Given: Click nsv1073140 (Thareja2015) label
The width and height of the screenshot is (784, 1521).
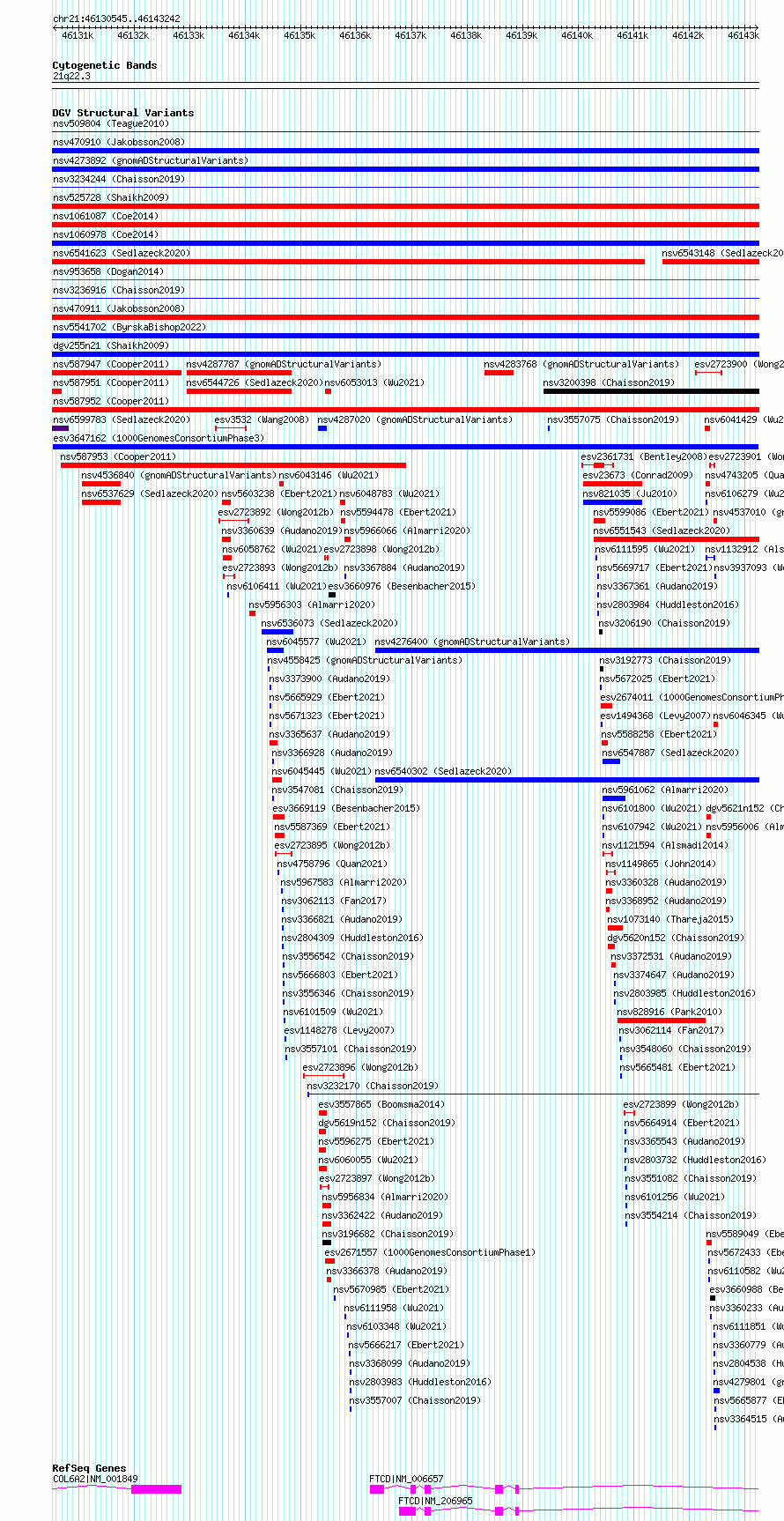Looking at the screenshot, I should tap(670, 919).
